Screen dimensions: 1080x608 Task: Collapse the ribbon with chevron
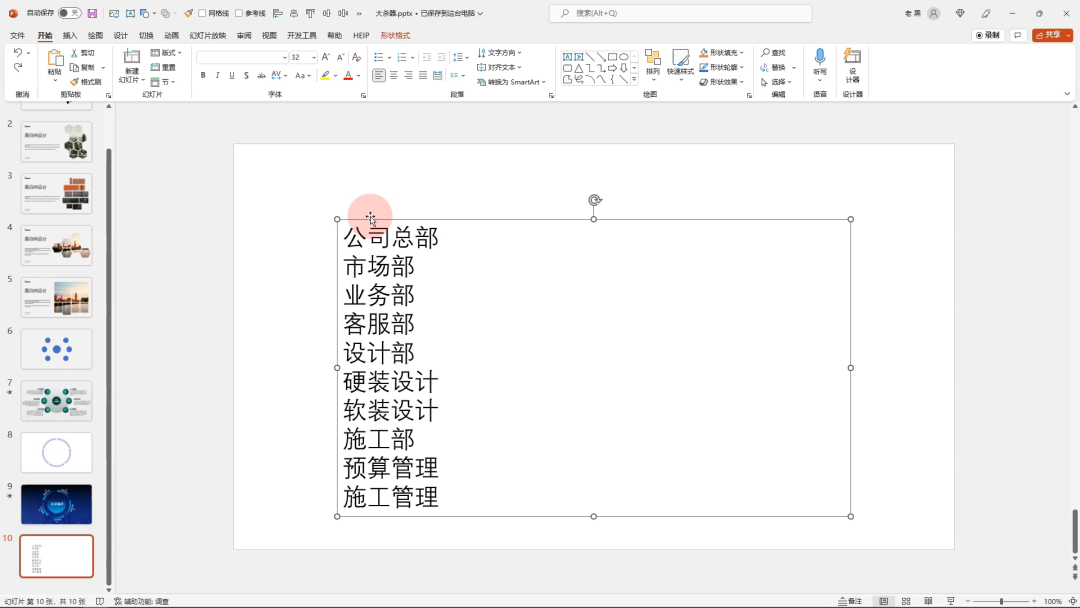1067,94
